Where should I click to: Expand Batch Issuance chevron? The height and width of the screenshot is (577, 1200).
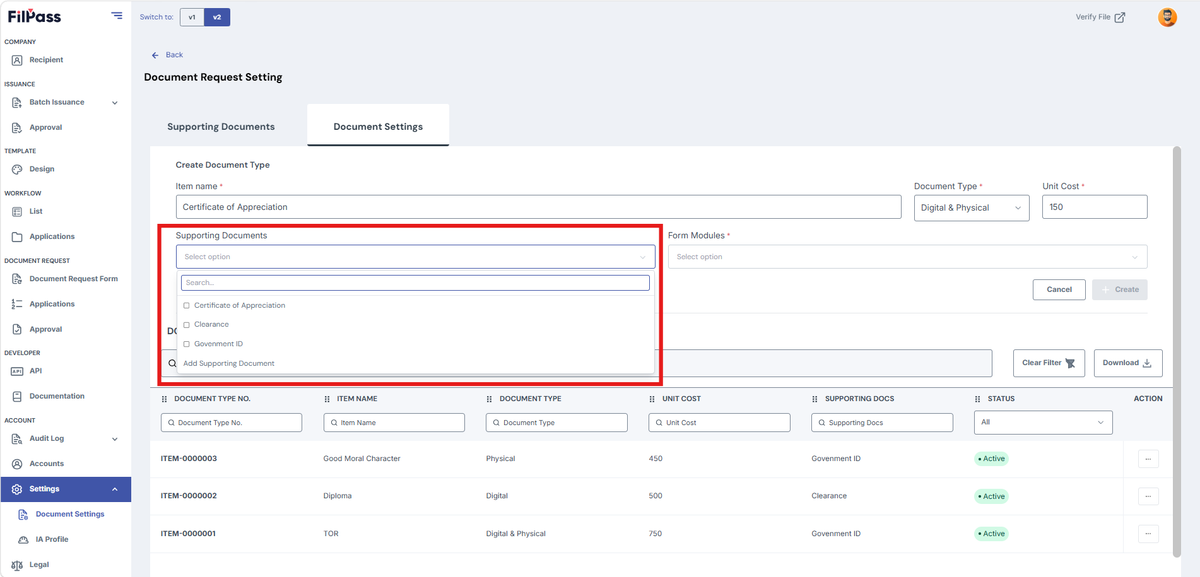114,103
